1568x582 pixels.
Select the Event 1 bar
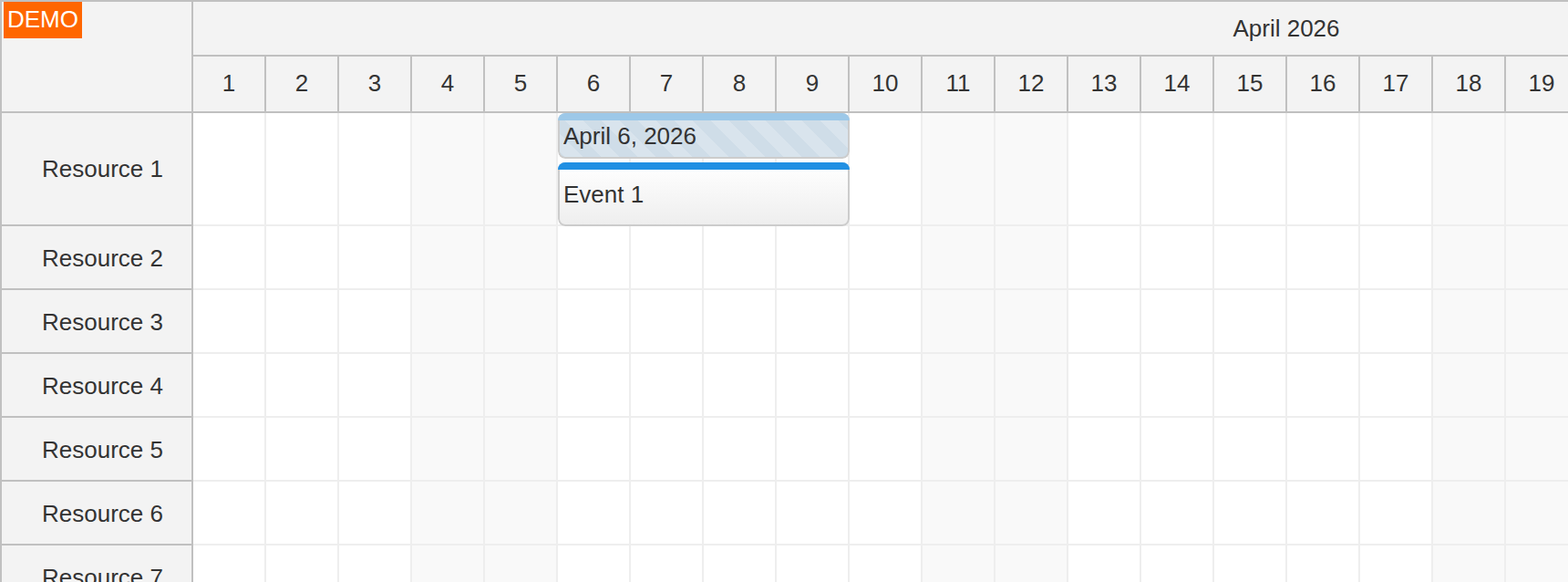point(702,194)
